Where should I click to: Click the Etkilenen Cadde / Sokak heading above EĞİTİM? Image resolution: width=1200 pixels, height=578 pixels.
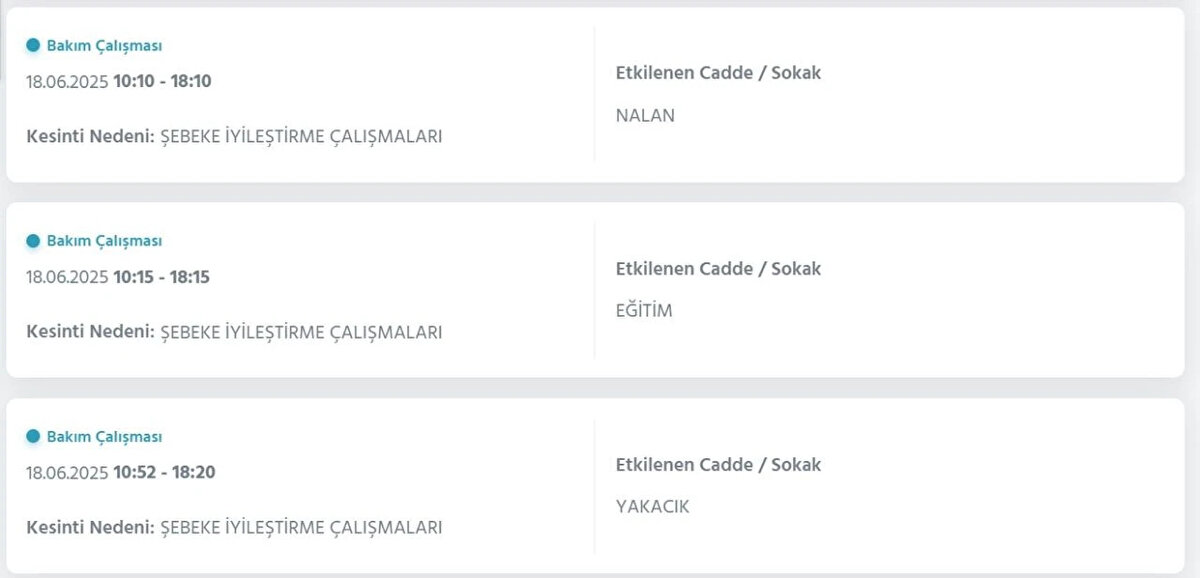click(x=718, y=269)
